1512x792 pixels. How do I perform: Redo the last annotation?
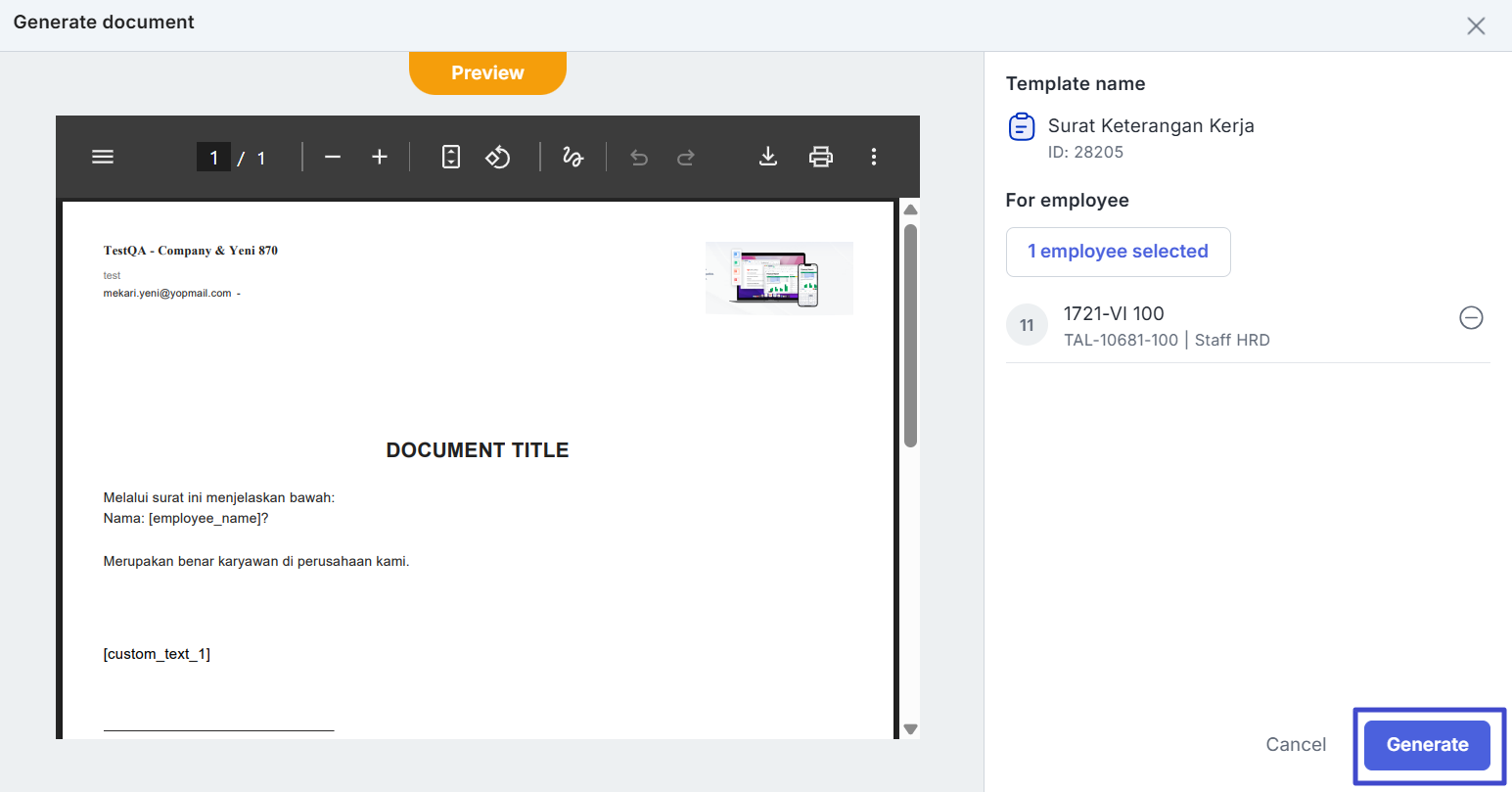click(686, 157)
